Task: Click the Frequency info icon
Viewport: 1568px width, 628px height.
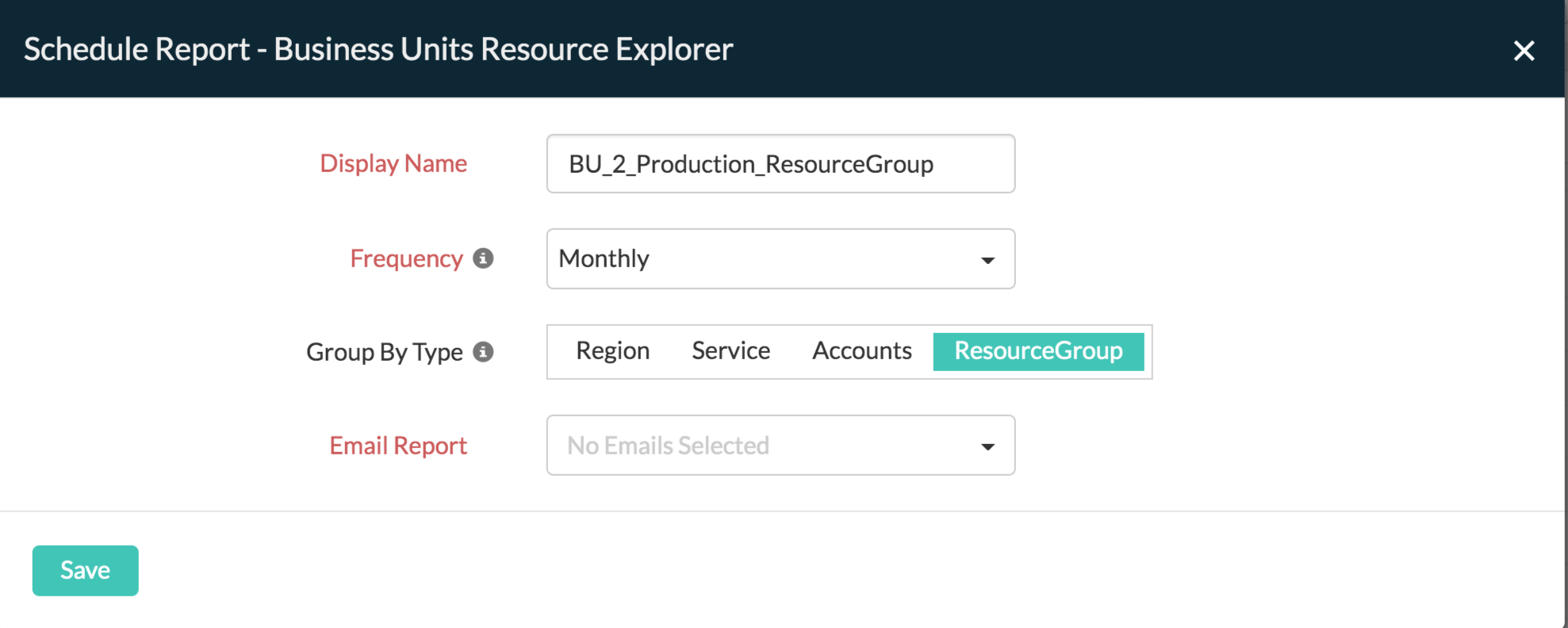Action: point(483,258)
